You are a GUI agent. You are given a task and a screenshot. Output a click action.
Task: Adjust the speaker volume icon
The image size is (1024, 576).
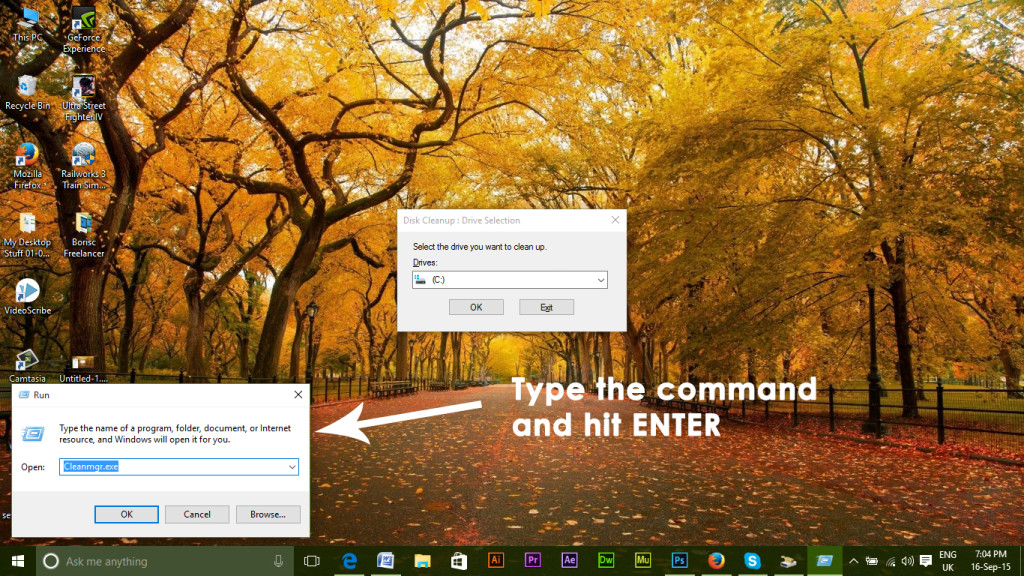(x=906, y=560)
